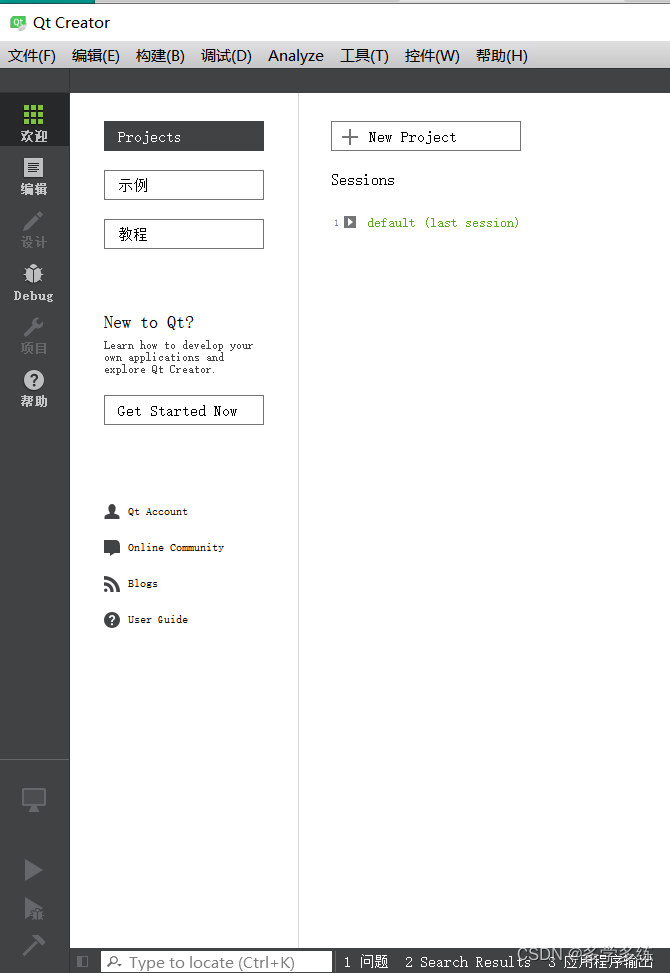Open the Welcome (欢迎) mode
The height and width of the screenshot is (973, 670).
(34, 120)
